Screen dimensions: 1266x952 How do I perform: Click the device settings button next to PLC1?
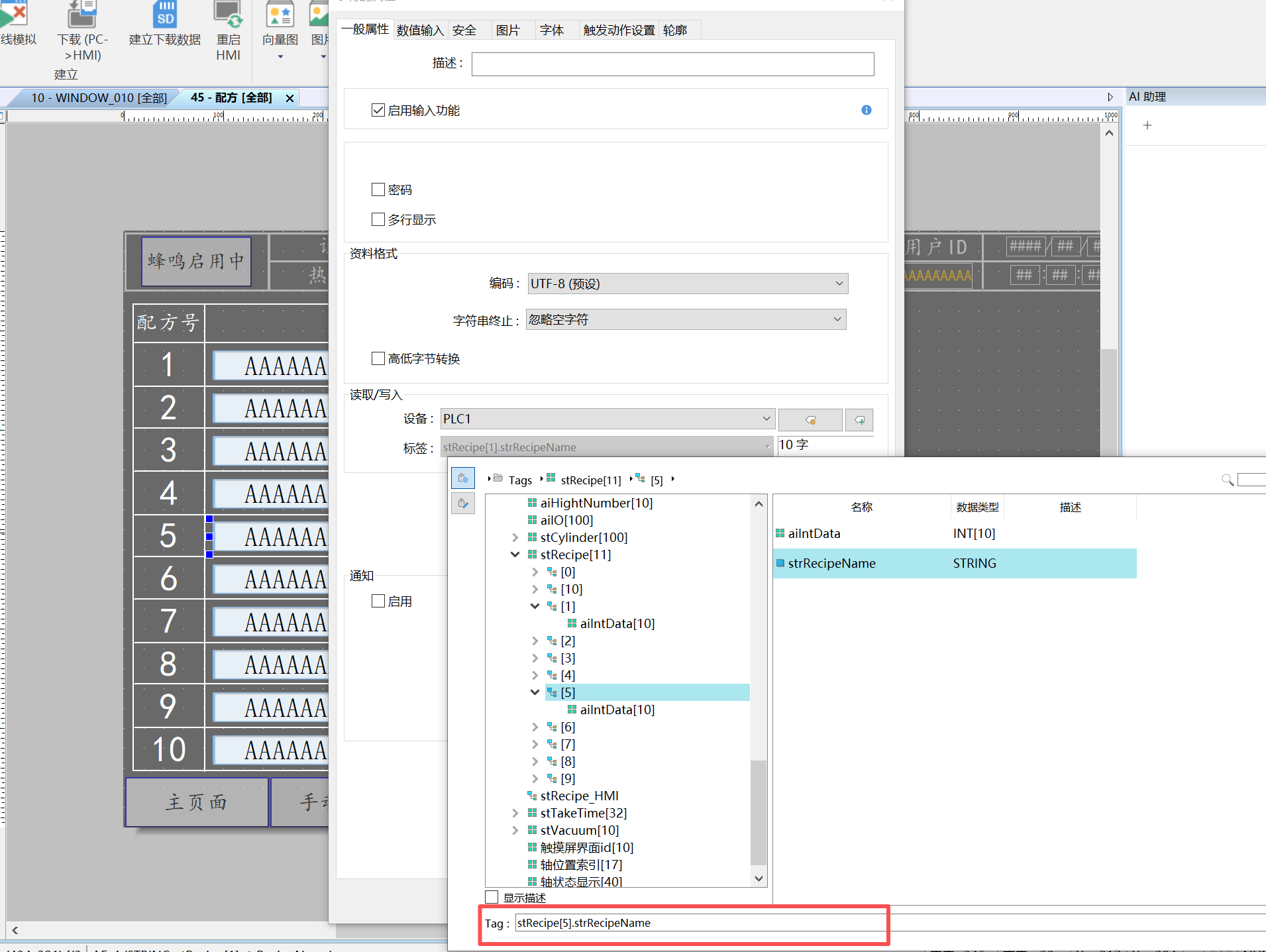pyautogui.click(x=810, y=420)
